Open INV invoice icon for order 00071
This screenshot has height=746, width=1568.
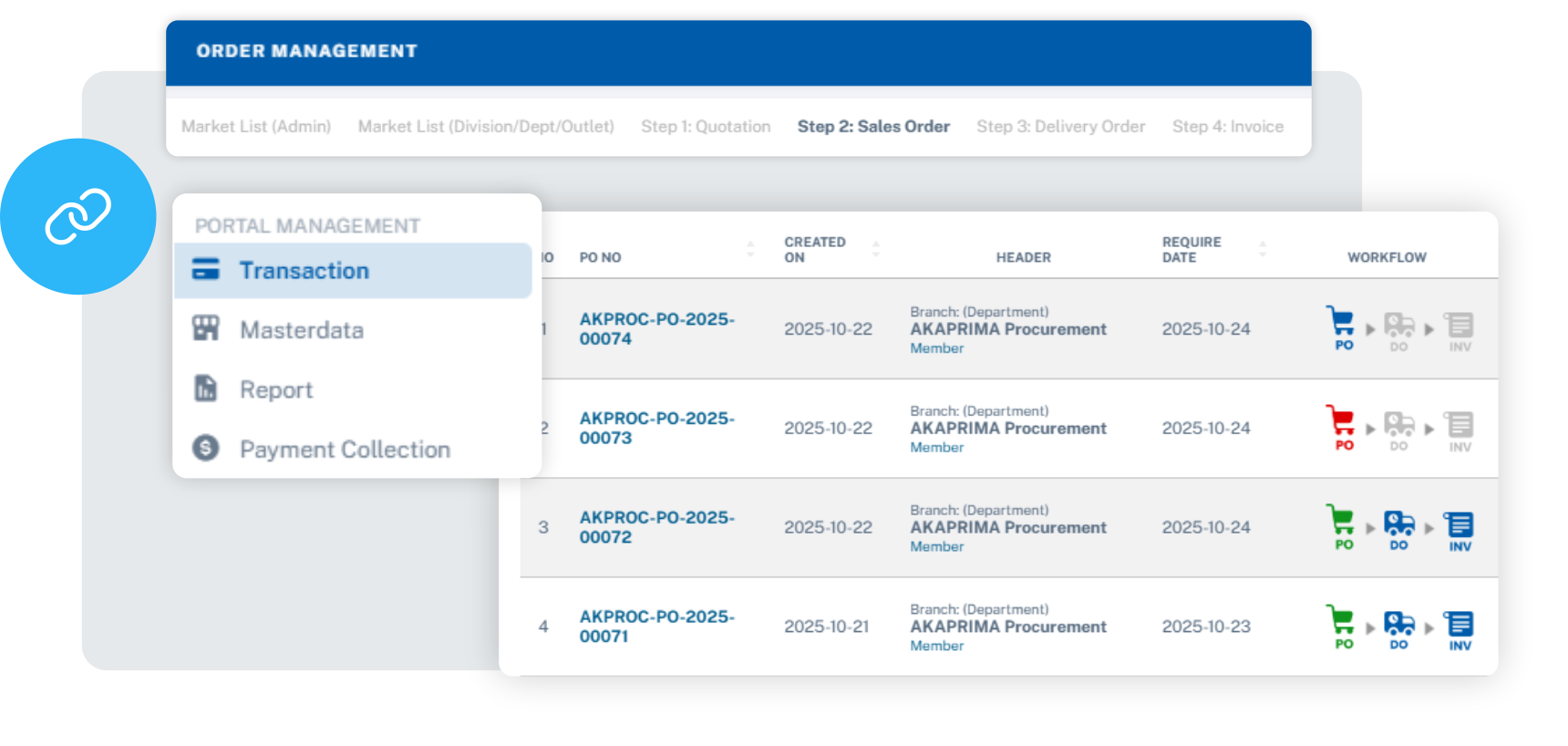[1460, 625]
